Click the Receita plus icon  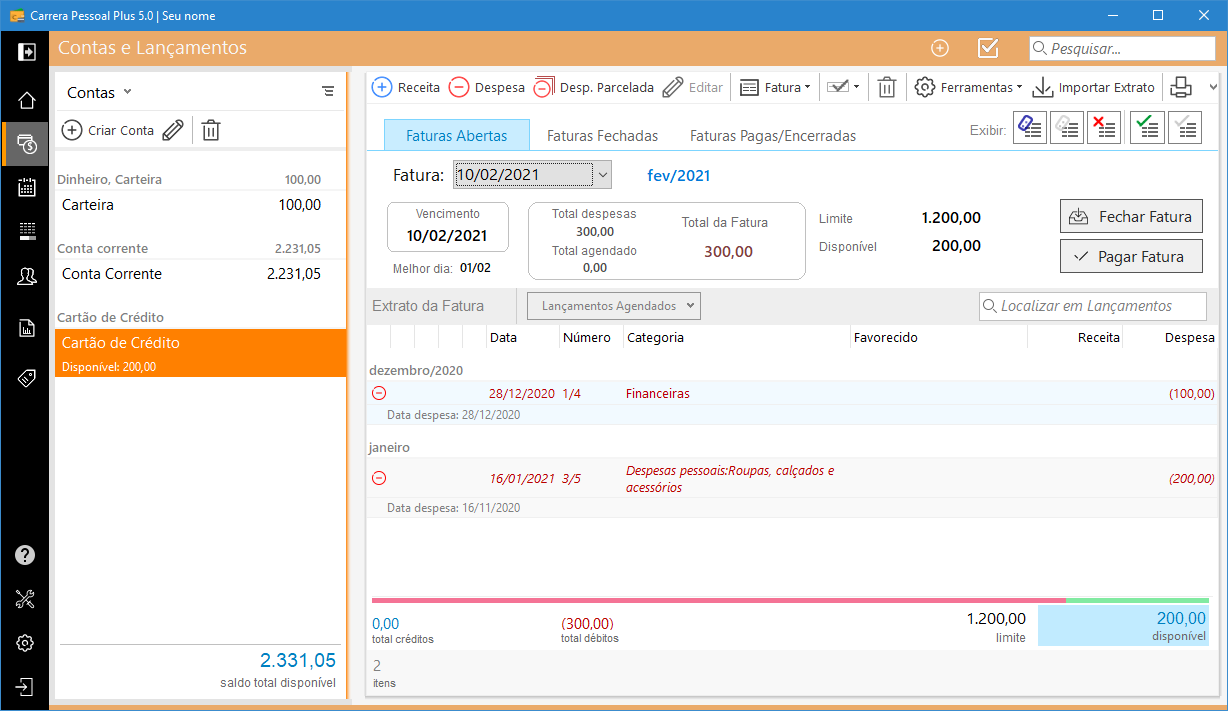coord(382,87)
